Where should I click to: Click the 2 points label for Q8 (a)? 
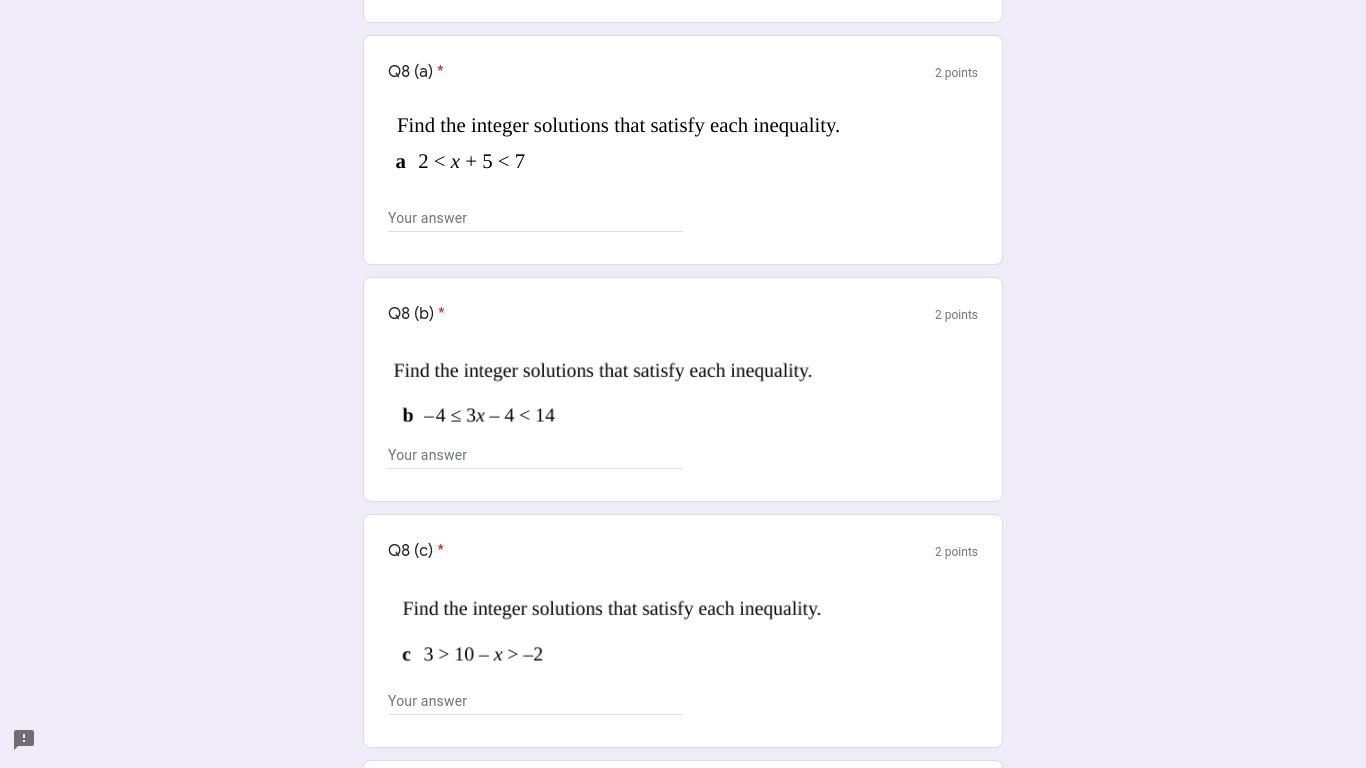click(x=956, y=73)
